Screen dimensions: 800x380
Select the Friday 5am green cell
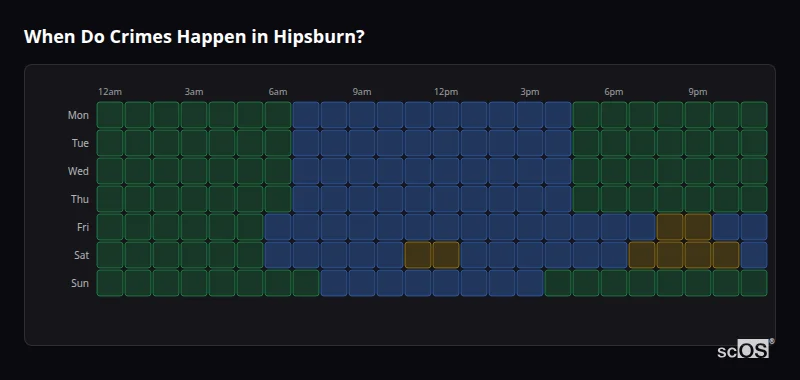click(250, 227)
